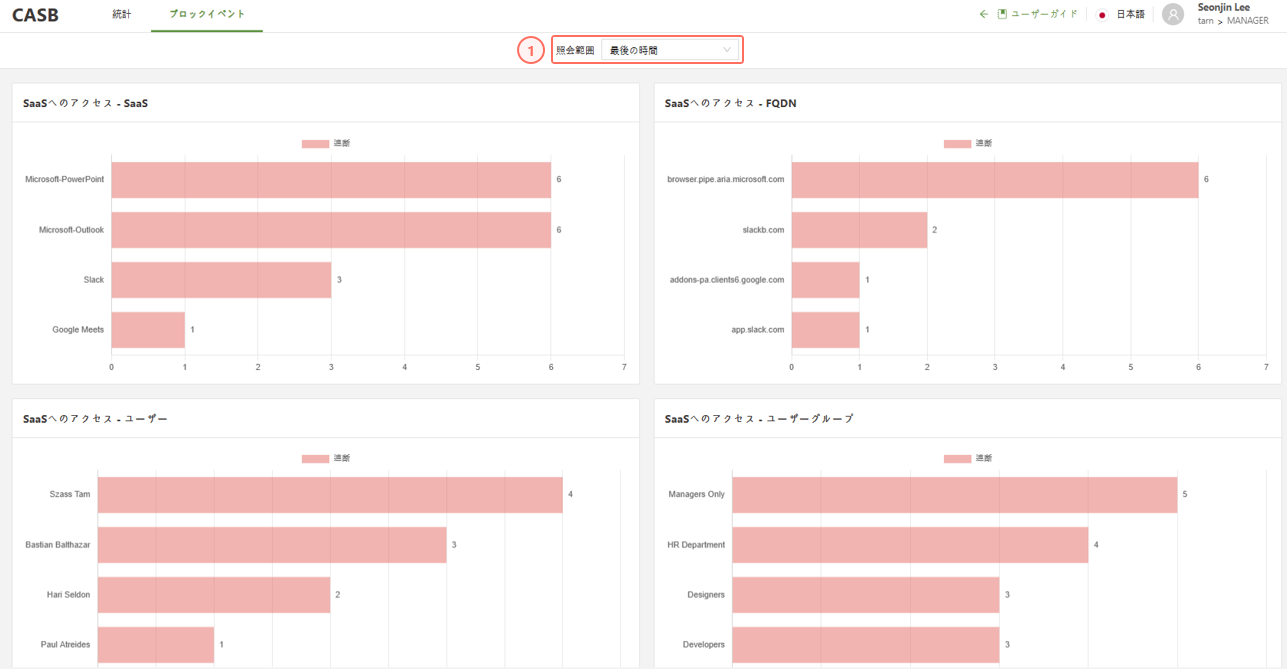Select the ブロックイベント tab
The width and height of the screenshot is (1287, 669).
(x=207, y=15)
